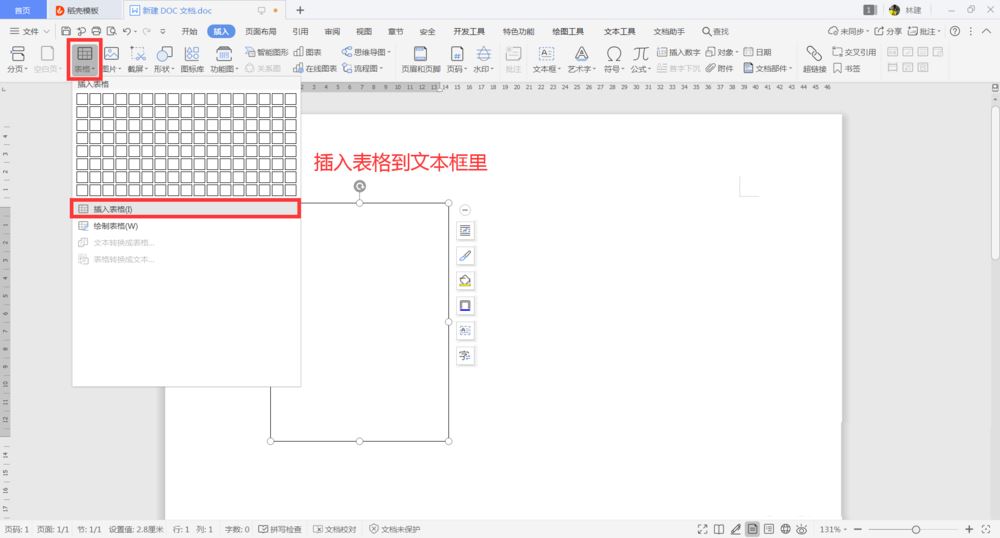Viewport: 1000px width, 538px height.
Task: Click the Save icon in quick access bar
Action: [x=66, y=31]
